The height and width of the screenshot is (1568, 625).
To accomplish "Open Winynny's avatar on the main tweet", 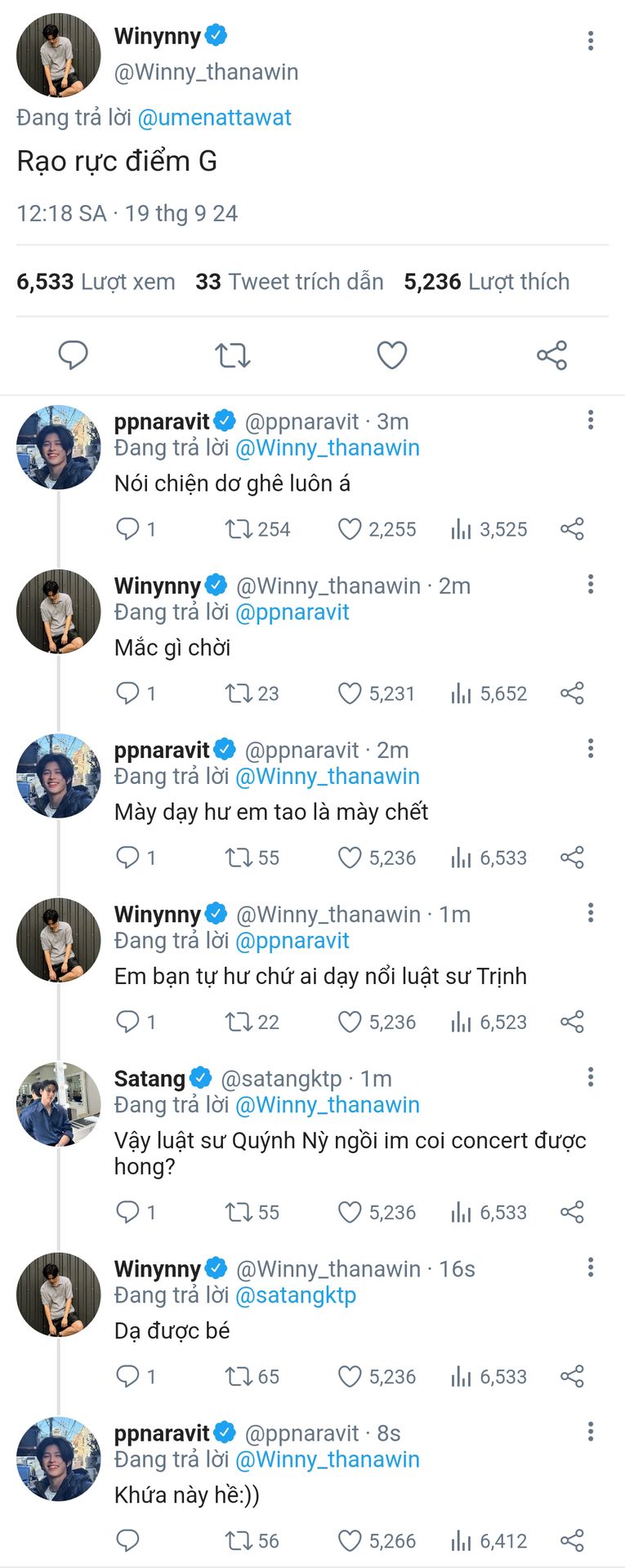I will click(59, 56).
